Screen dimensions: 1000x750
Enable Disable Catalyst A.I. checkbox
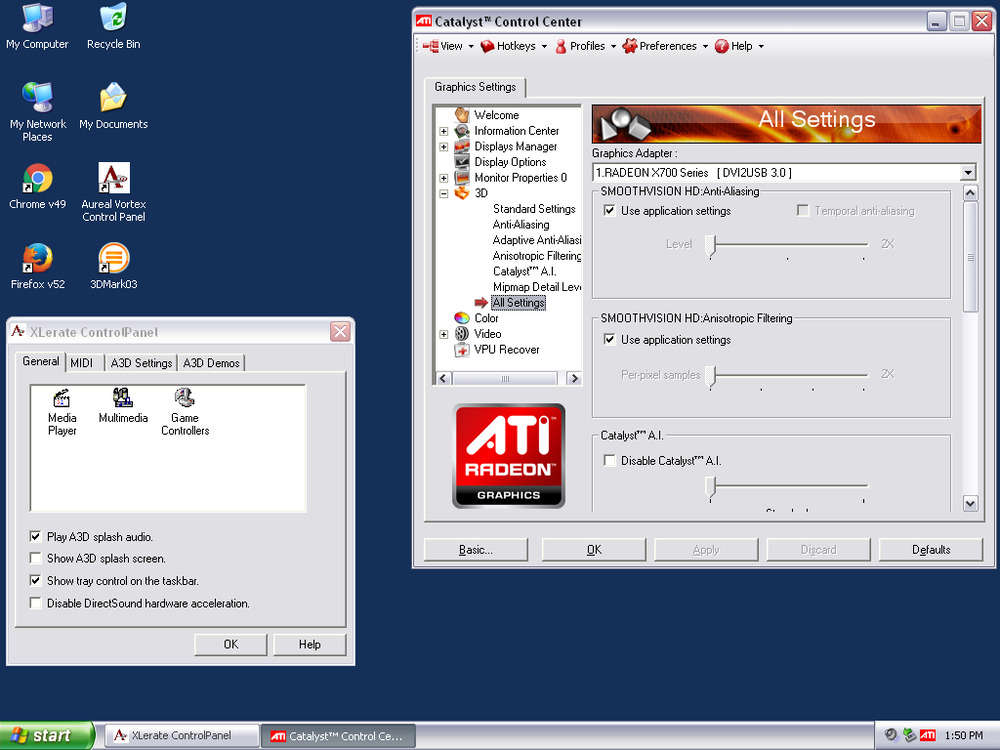pyautogui.click(x=609, y=460)
